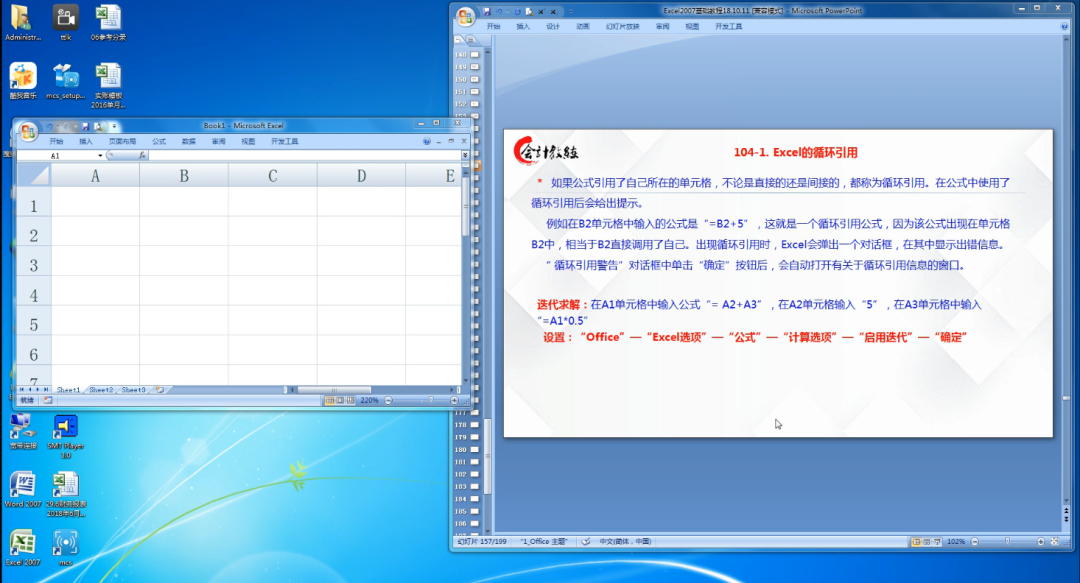
Task: Click the Excel horizontal scrollbar
Action: click(x=334, y=390)
